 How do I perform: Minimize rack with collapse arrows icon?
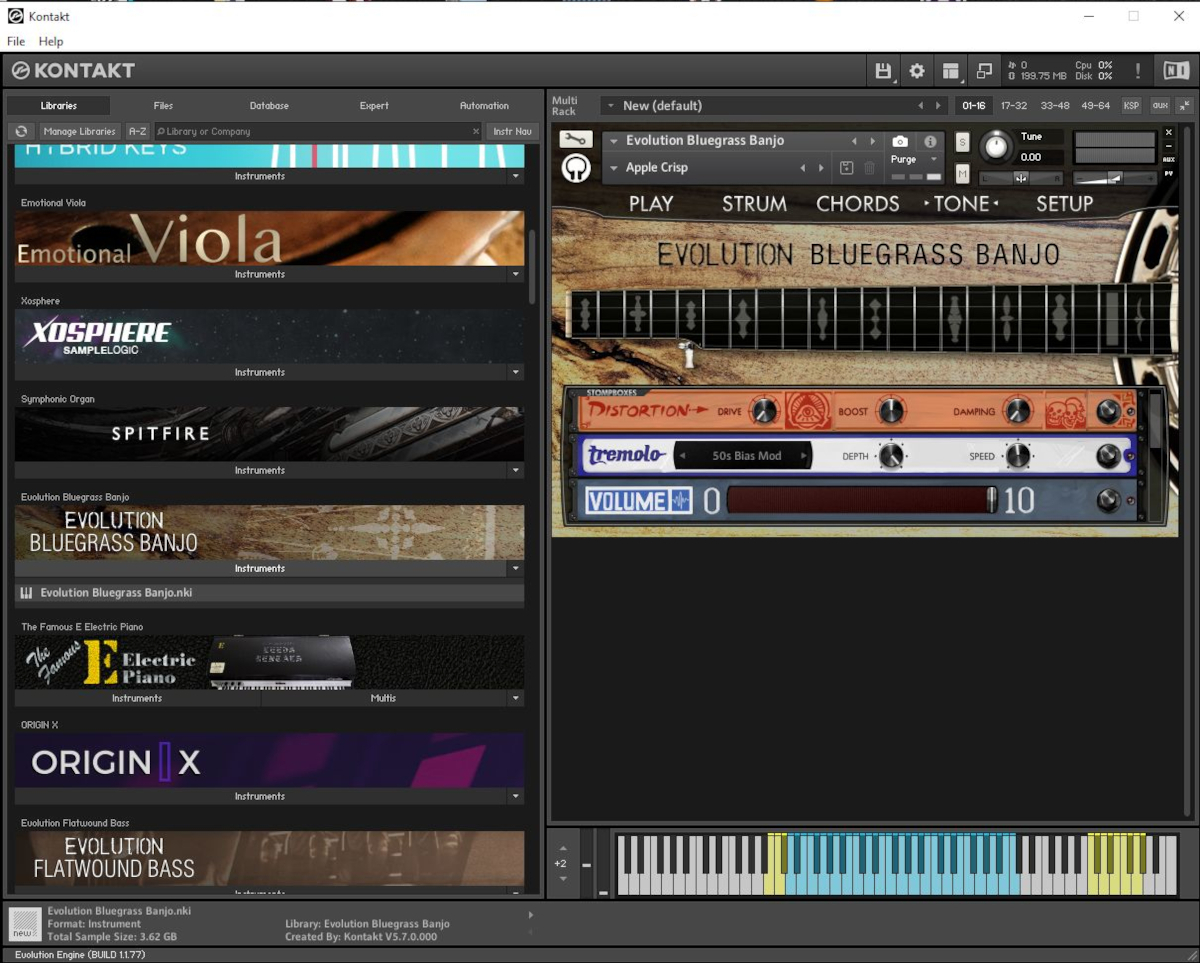coord(1185,105)
